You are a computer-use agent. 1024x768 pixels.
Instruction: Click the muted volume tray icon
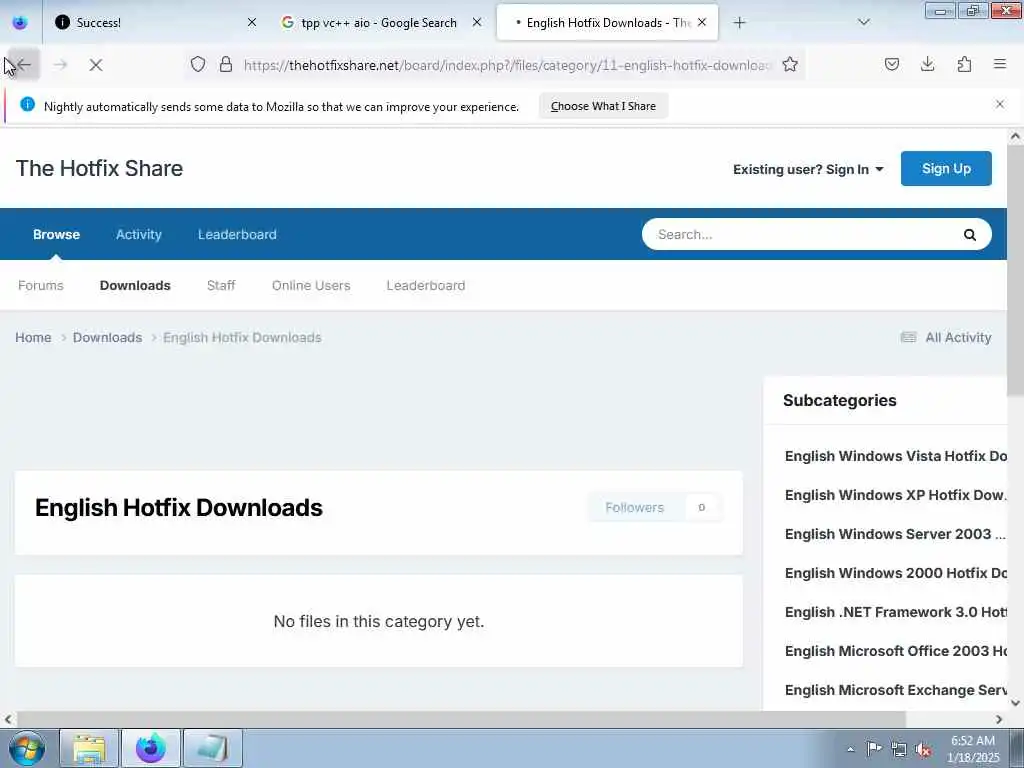click(x=923, y=750)
